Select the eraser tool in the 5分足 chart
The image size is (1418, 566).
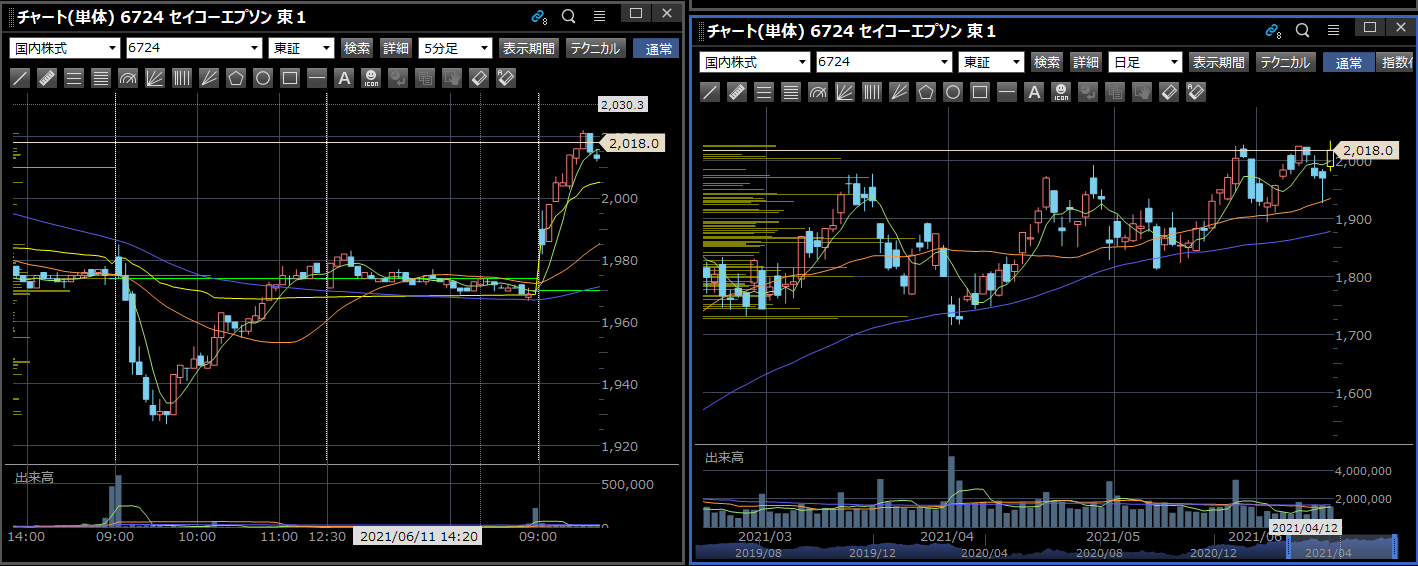point(479,78)
